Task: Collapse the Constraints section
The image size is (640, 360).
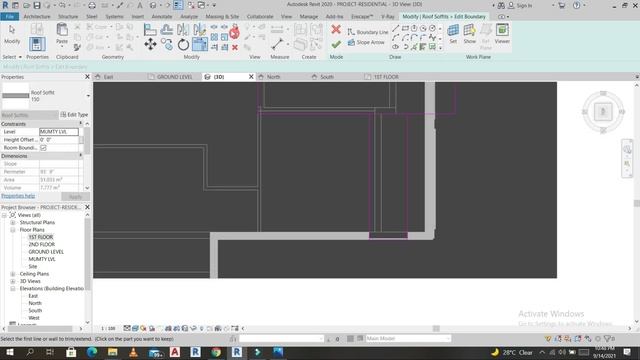Action: click(80, 123)
